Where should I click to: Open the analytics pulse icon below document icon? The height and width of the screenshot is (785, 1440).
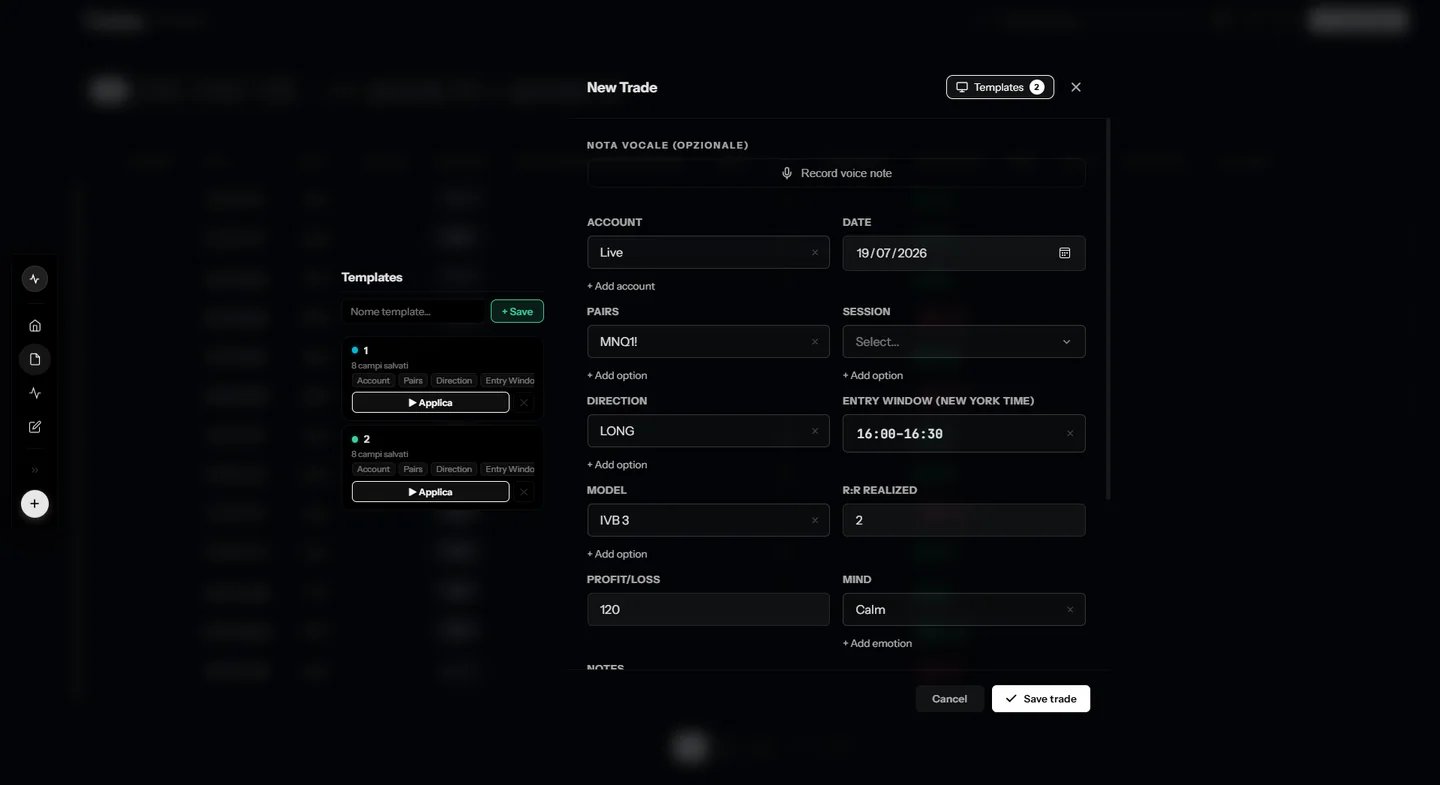pos(35,393)
